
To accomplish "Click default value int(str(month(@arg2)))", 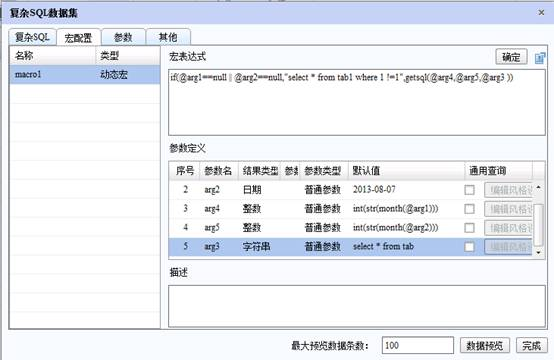I will click(x=395, y=228).
